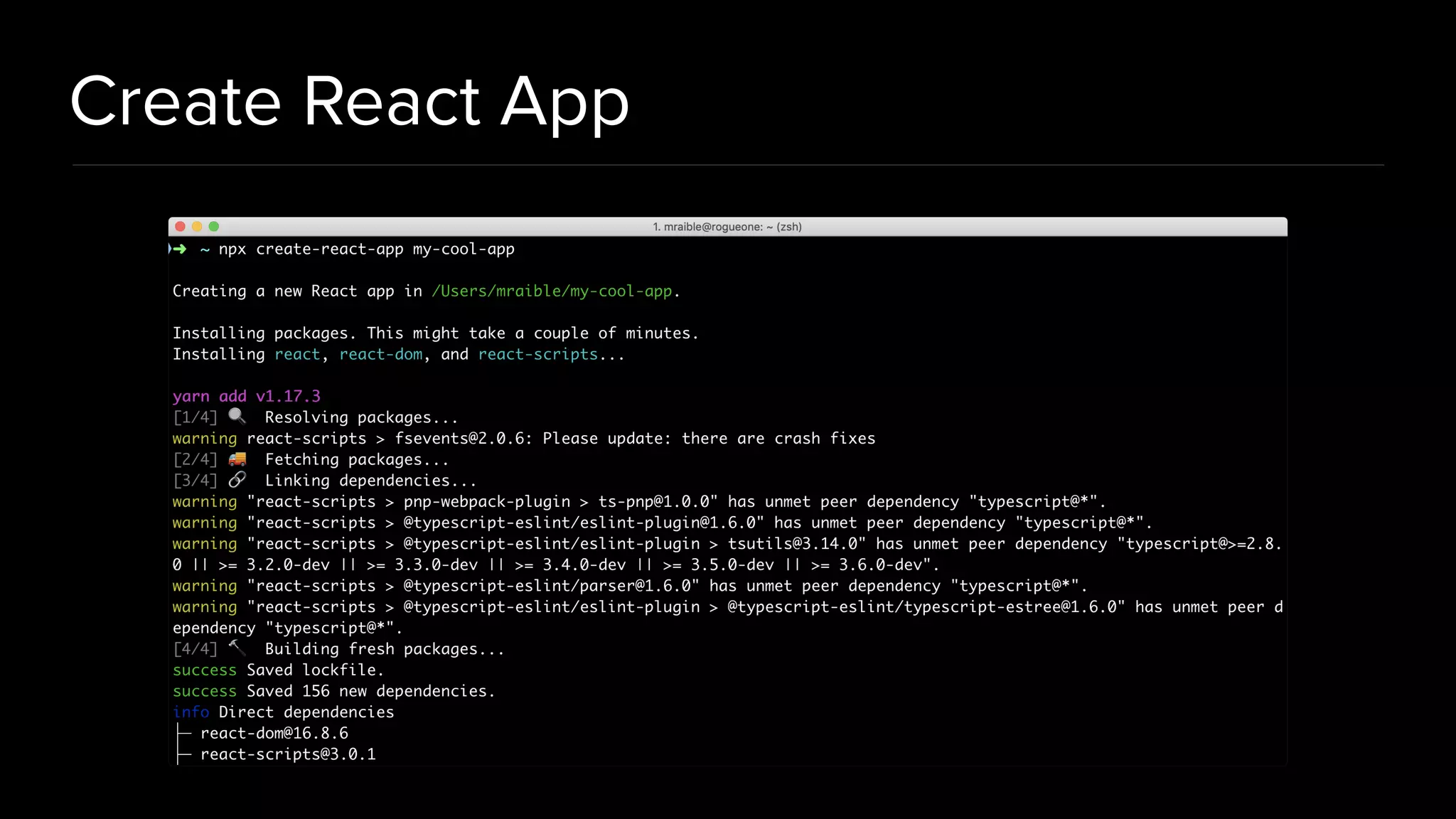Click the '[4/4]' step counter
Screen dimensions: 1456x819
pyautogui.click(x=195, y=650)
